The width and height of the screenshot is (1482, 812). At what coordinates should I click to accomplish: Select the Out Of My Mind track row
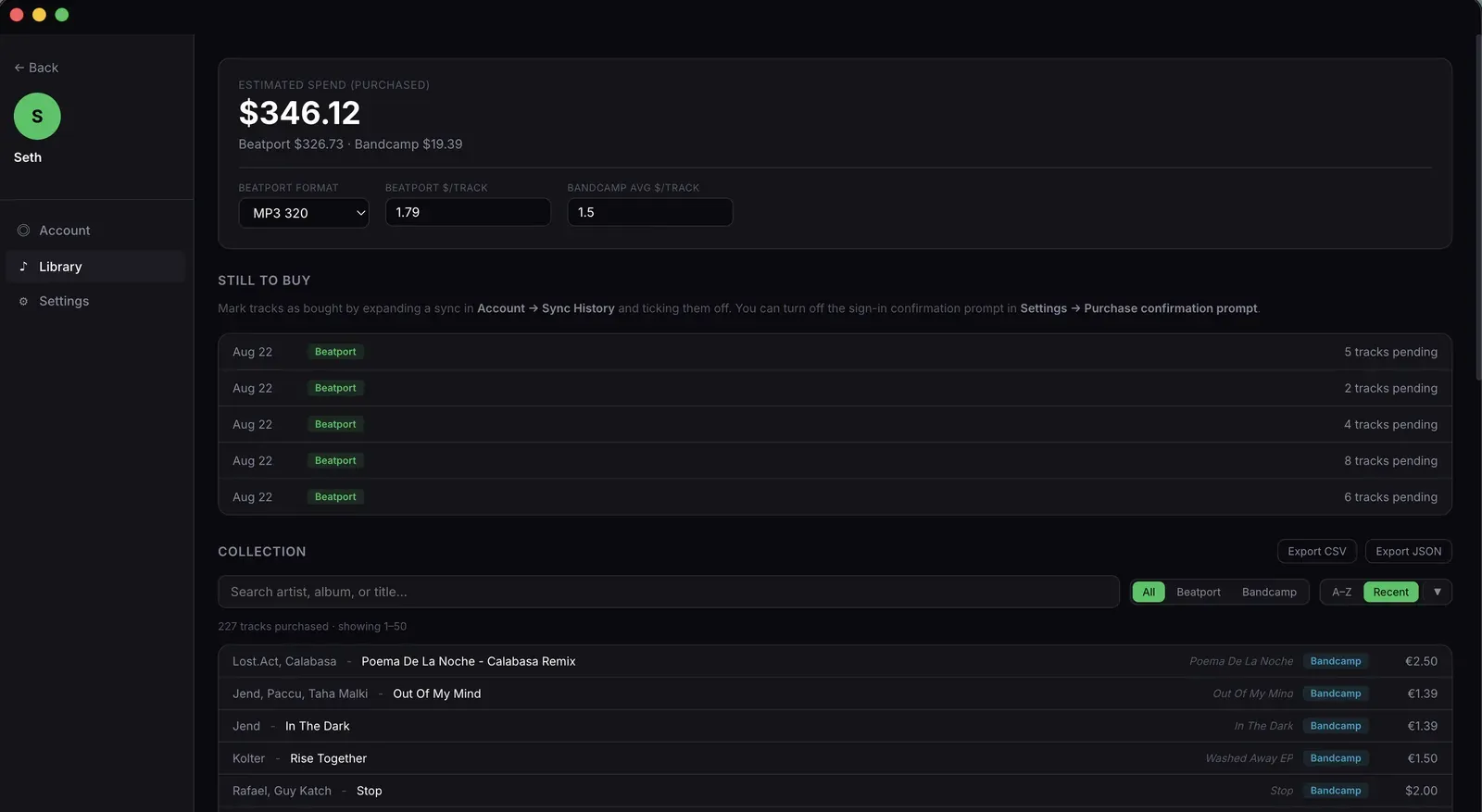(835, 693)
